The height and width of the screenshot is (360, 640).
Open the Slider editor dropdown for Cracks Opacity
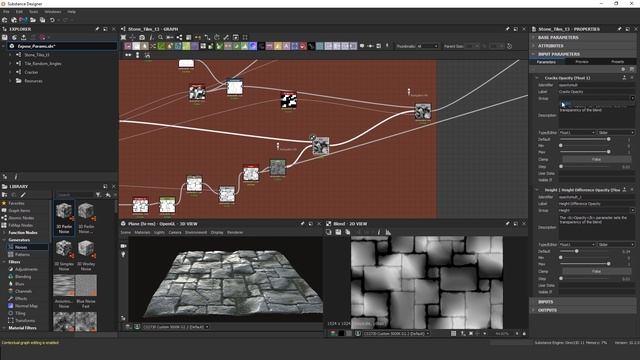tap(616, 133)
